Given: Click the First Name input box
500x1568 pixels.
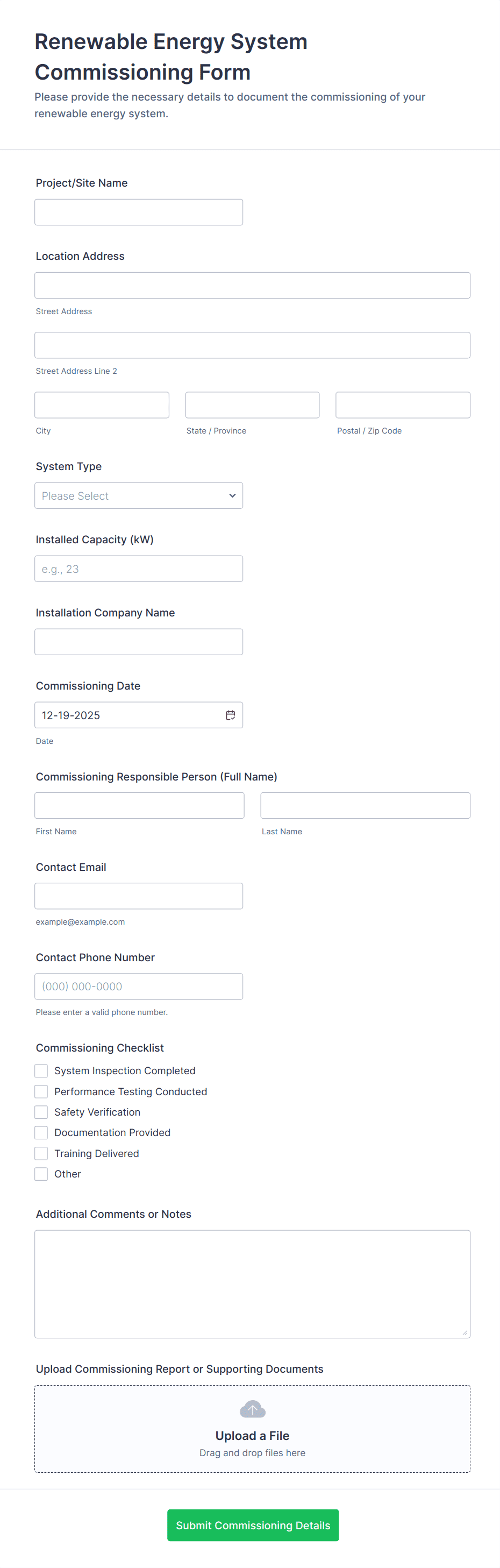Looking at the screenshot, I should click(x=139, y=805).
